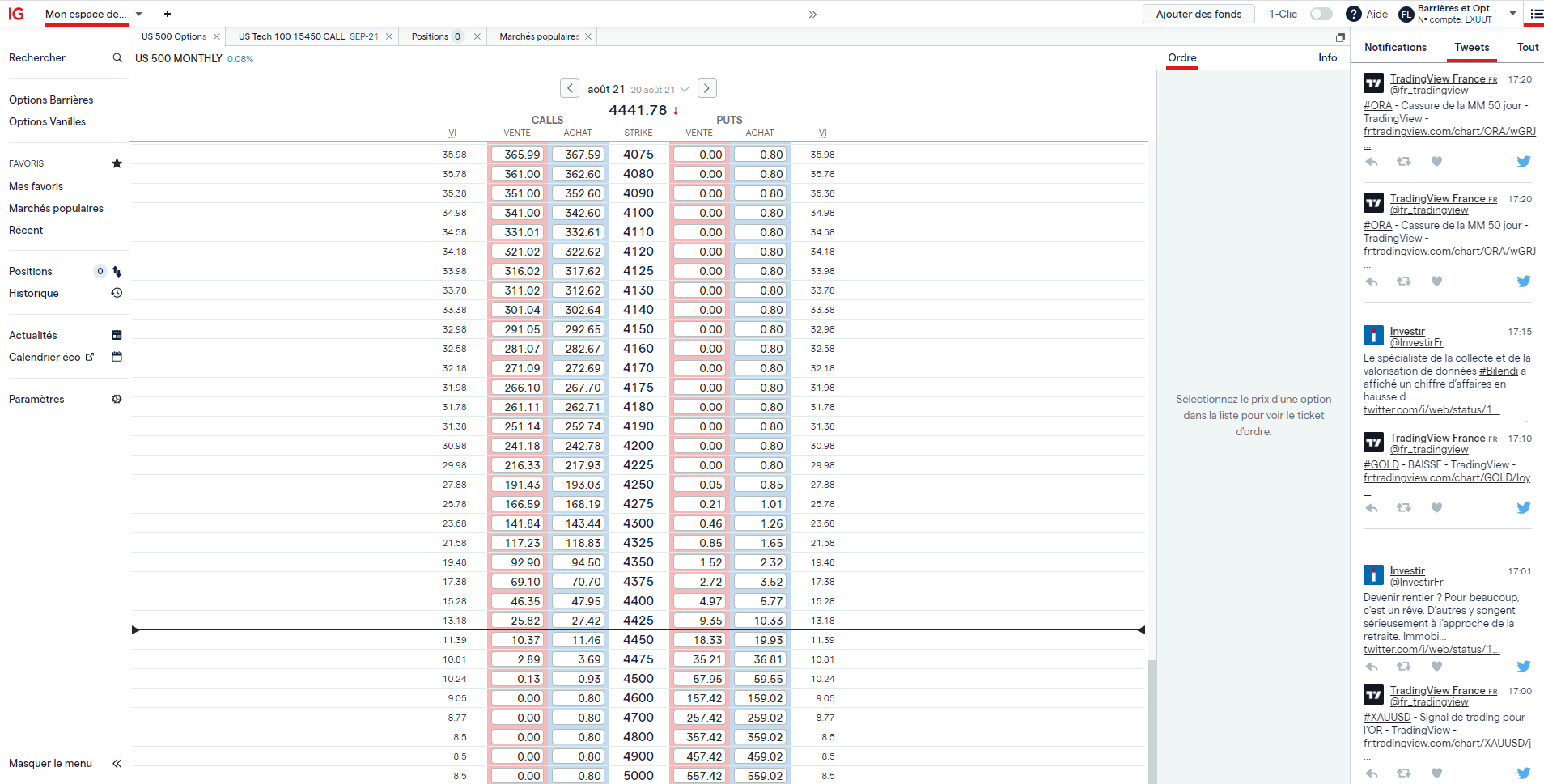Click the pop-out window icon
This screenshot has height=784, width=1544.
pyautogui.click(x=1340, y=37)
